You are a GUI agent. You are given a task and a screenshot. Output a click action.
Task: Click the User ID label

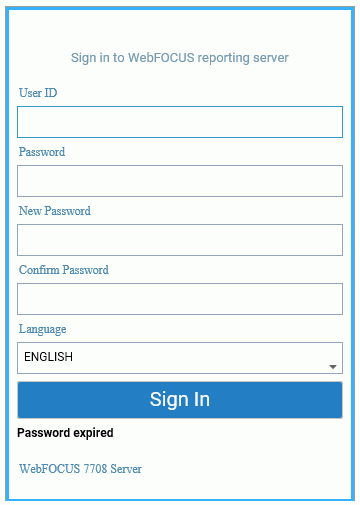[38, 93]
